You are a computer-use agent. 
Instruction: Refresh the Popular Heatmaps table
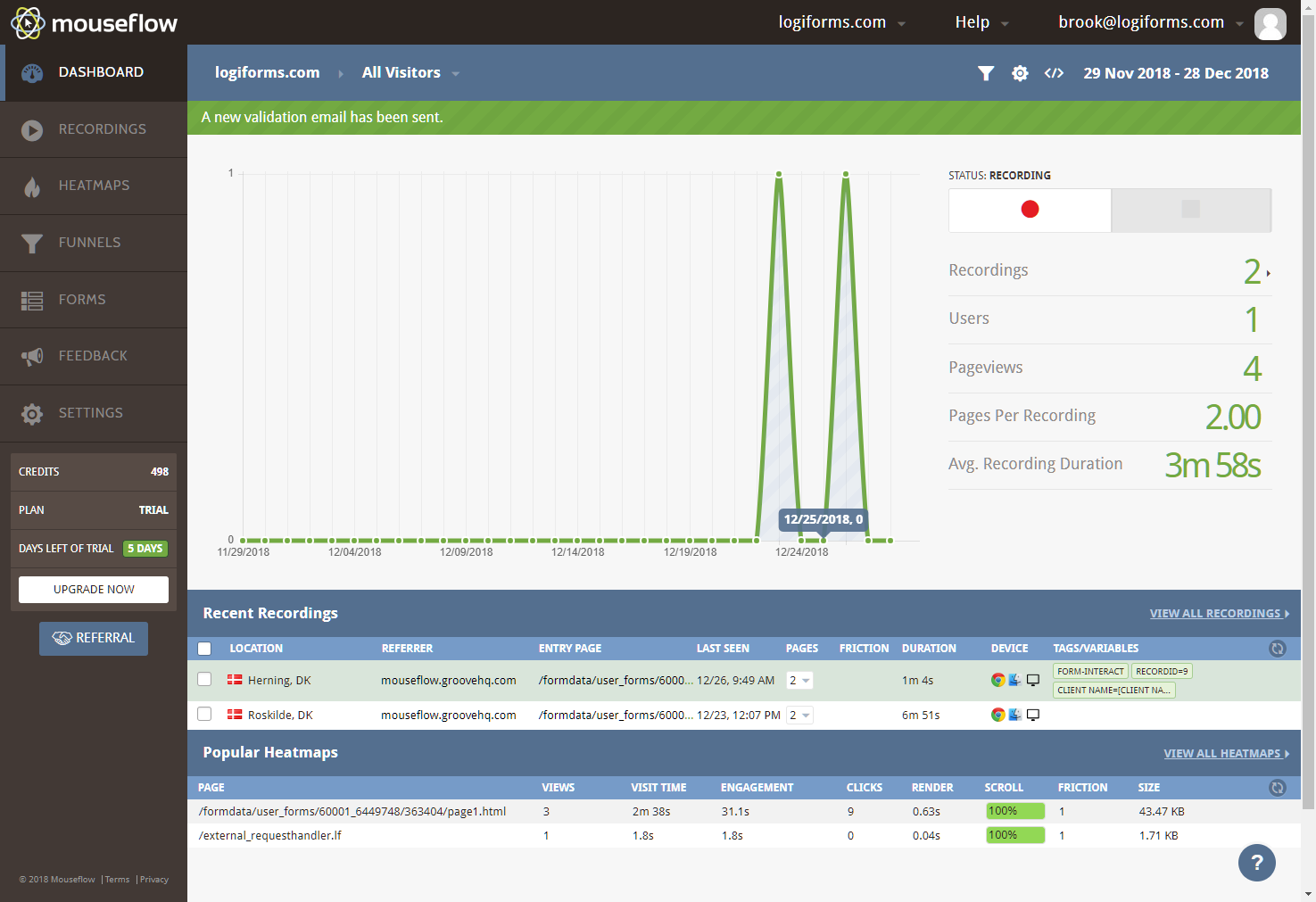[x=1277, y=788]
